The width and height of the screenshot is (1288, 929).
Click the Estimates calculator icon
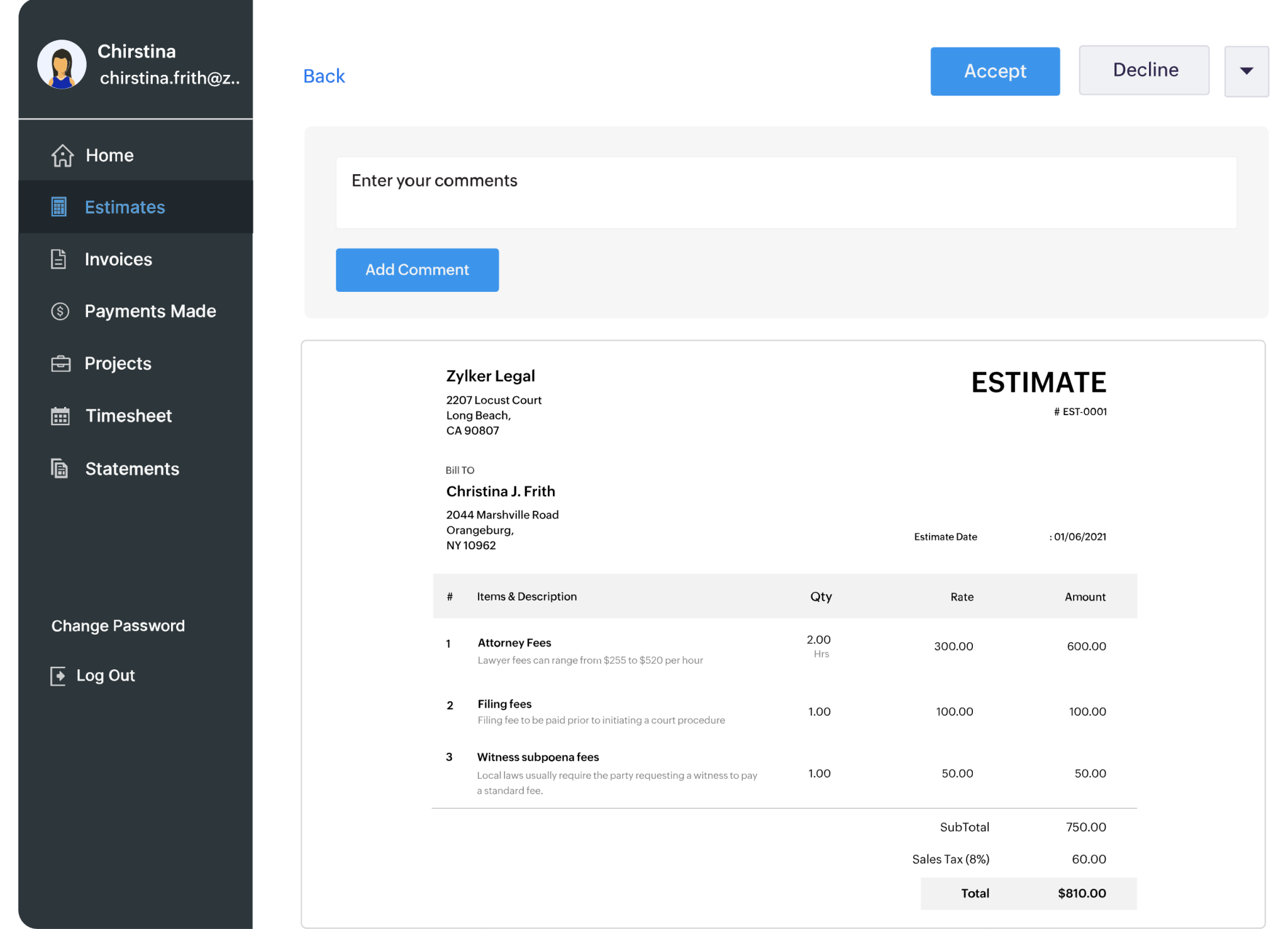(58, 206)
